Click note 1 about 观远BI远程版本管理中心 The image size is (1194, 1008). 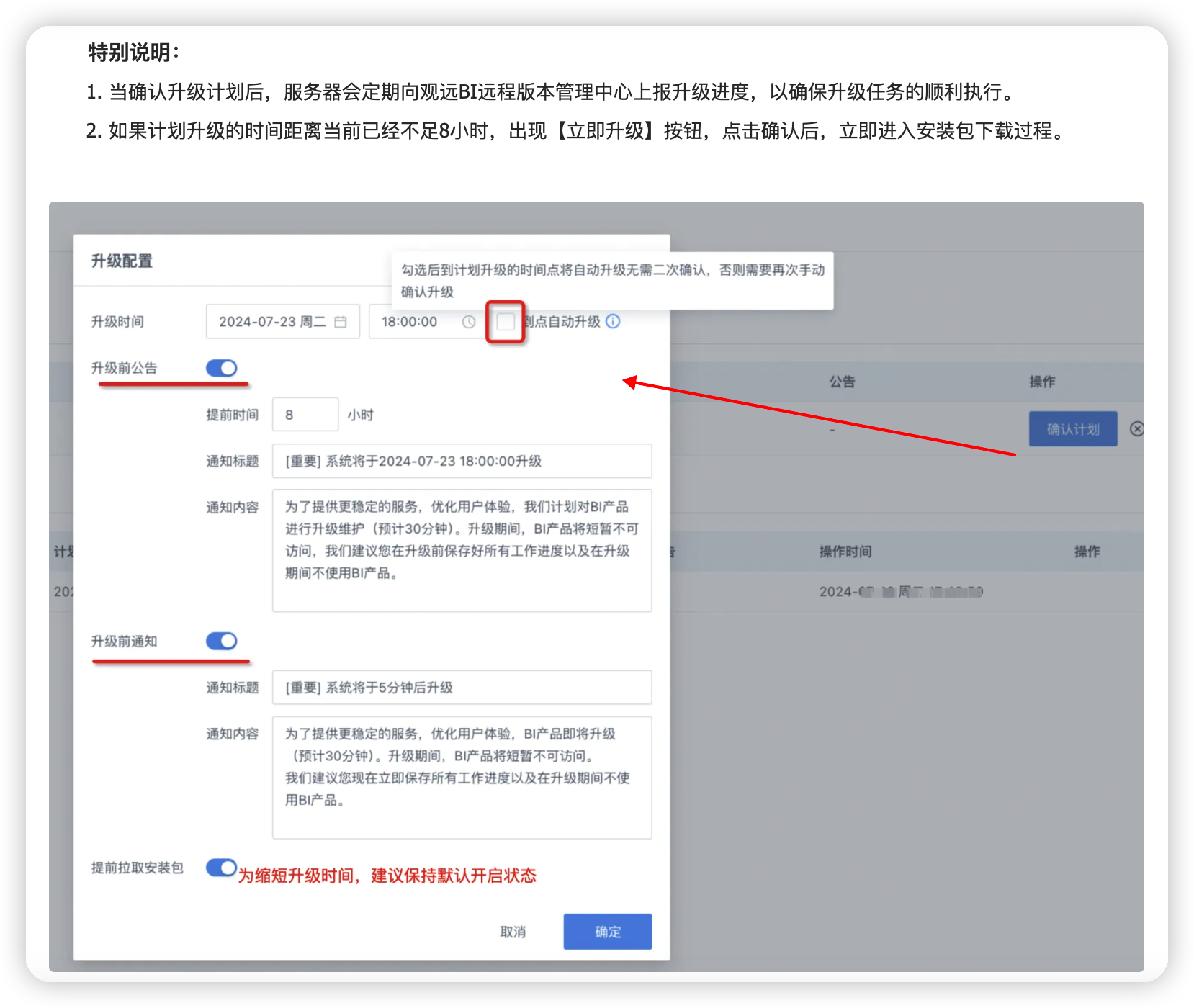tap(552, 91)
